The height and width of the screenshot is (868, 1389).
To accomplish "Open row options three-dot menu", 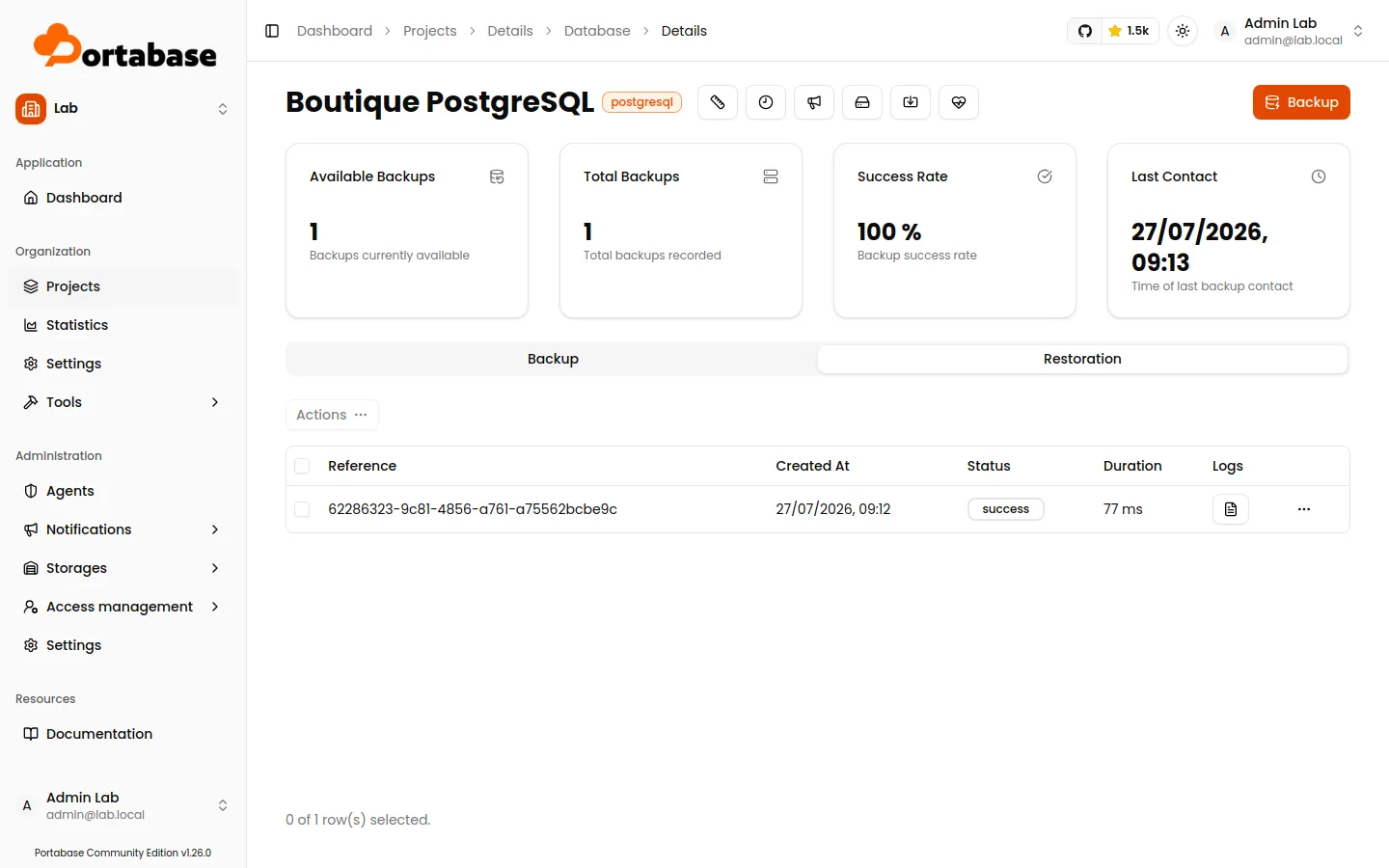I will click(x=1304, y=509).
